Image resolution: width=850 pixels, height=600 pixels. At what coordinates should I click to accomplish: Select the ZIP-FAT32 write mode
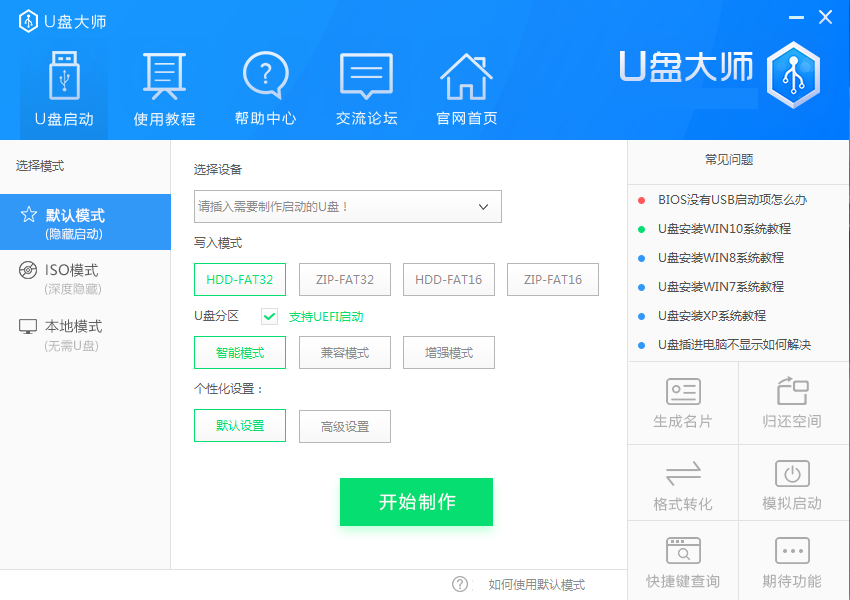(x=344, y=280)
